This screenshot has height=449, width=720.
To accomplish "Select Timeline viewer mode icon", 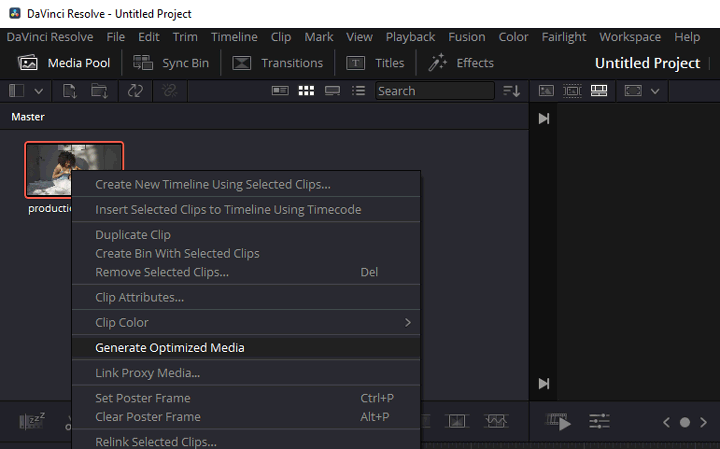I will point(599,91).
